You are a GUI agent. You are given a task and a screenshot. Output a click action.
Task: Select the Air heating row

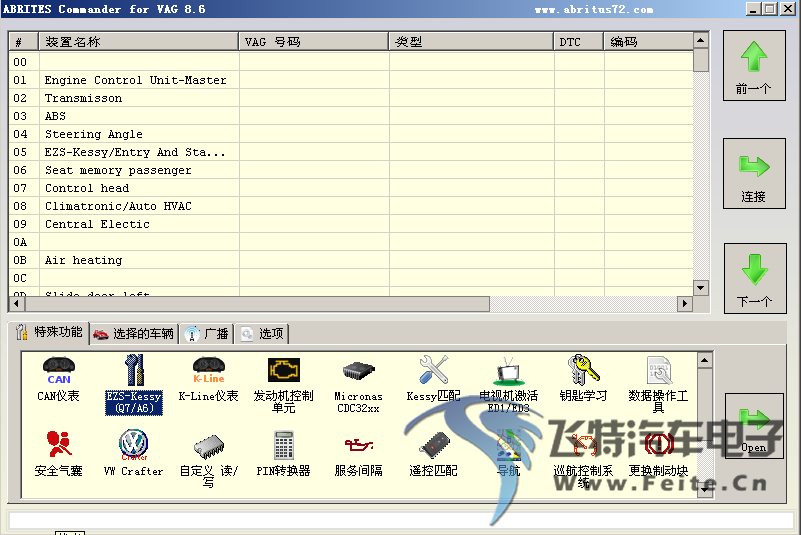point(351,260)
